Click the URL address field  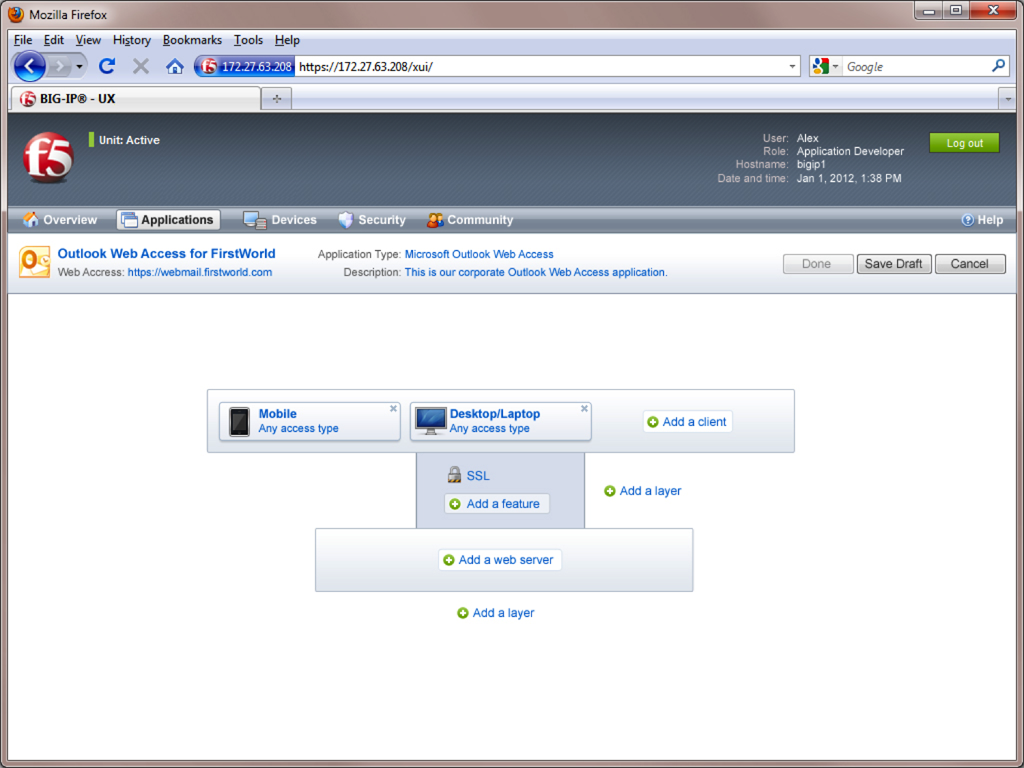pyautogui.click(x=540, y=67)
